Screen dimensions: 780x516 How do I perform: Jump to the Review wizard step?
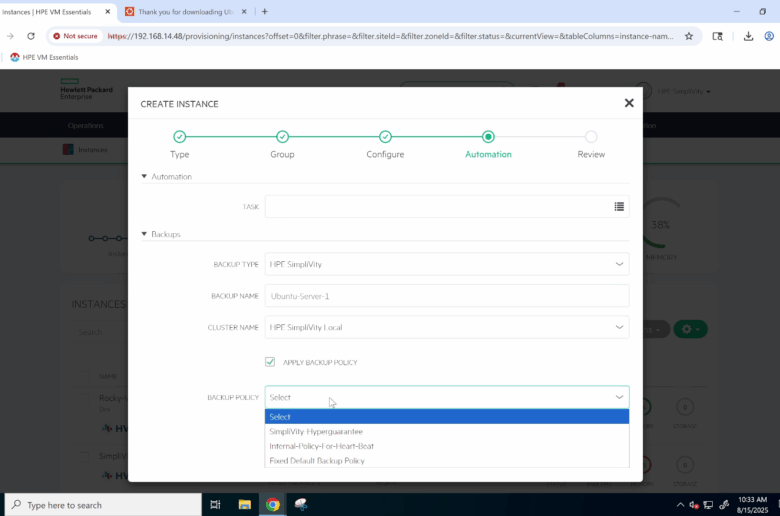[x=591, y=137]
